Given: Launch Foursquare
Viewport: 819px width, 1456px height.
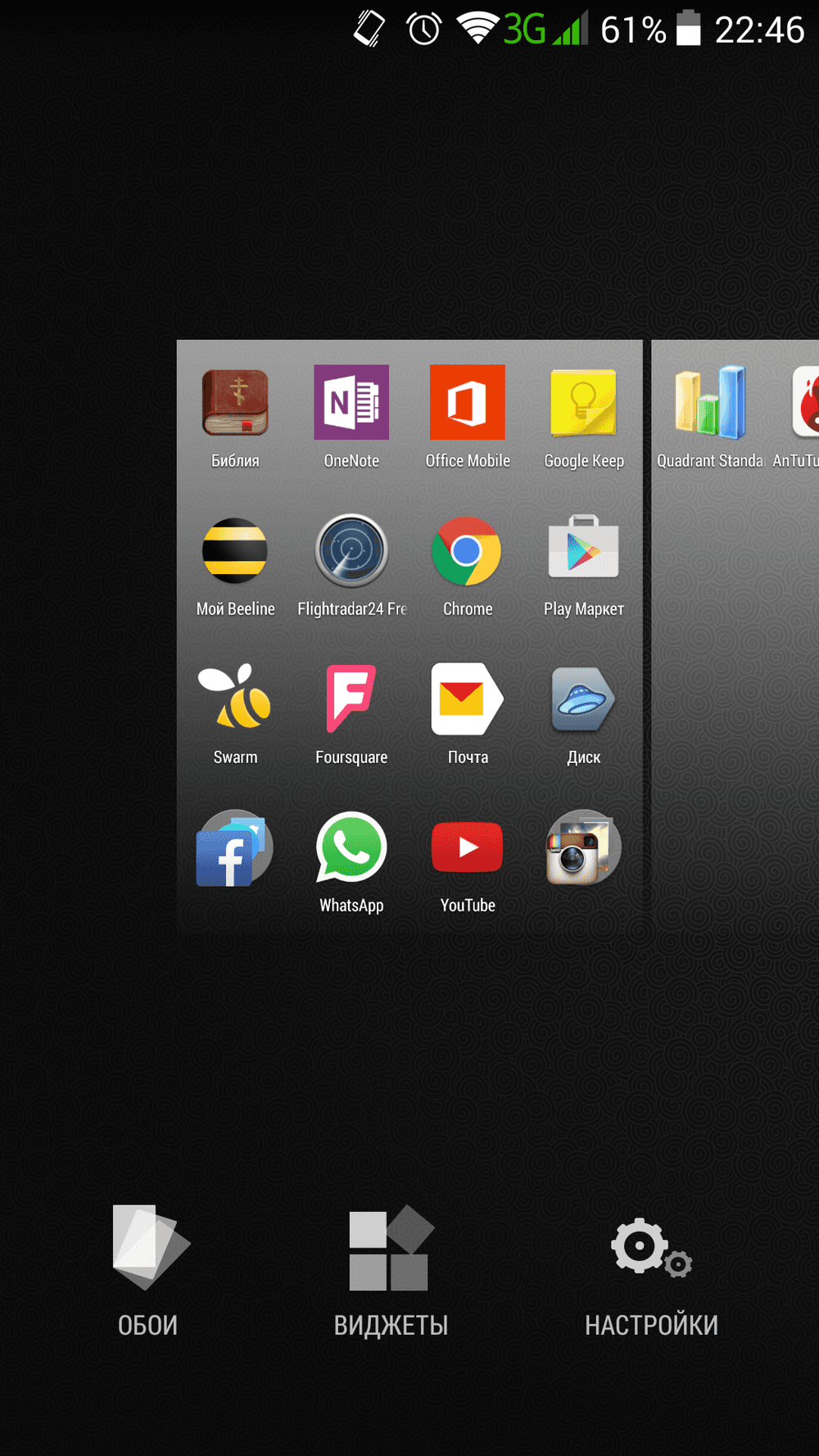Looking at the screenshot, I should pos(351,699).
